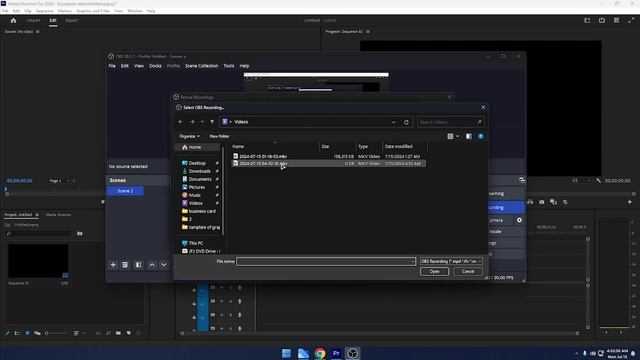The width and height of the screenshot is (640, 360).
Task: Cancel the Select OBS Recording dialog
Action: click(x=468, y=271)
